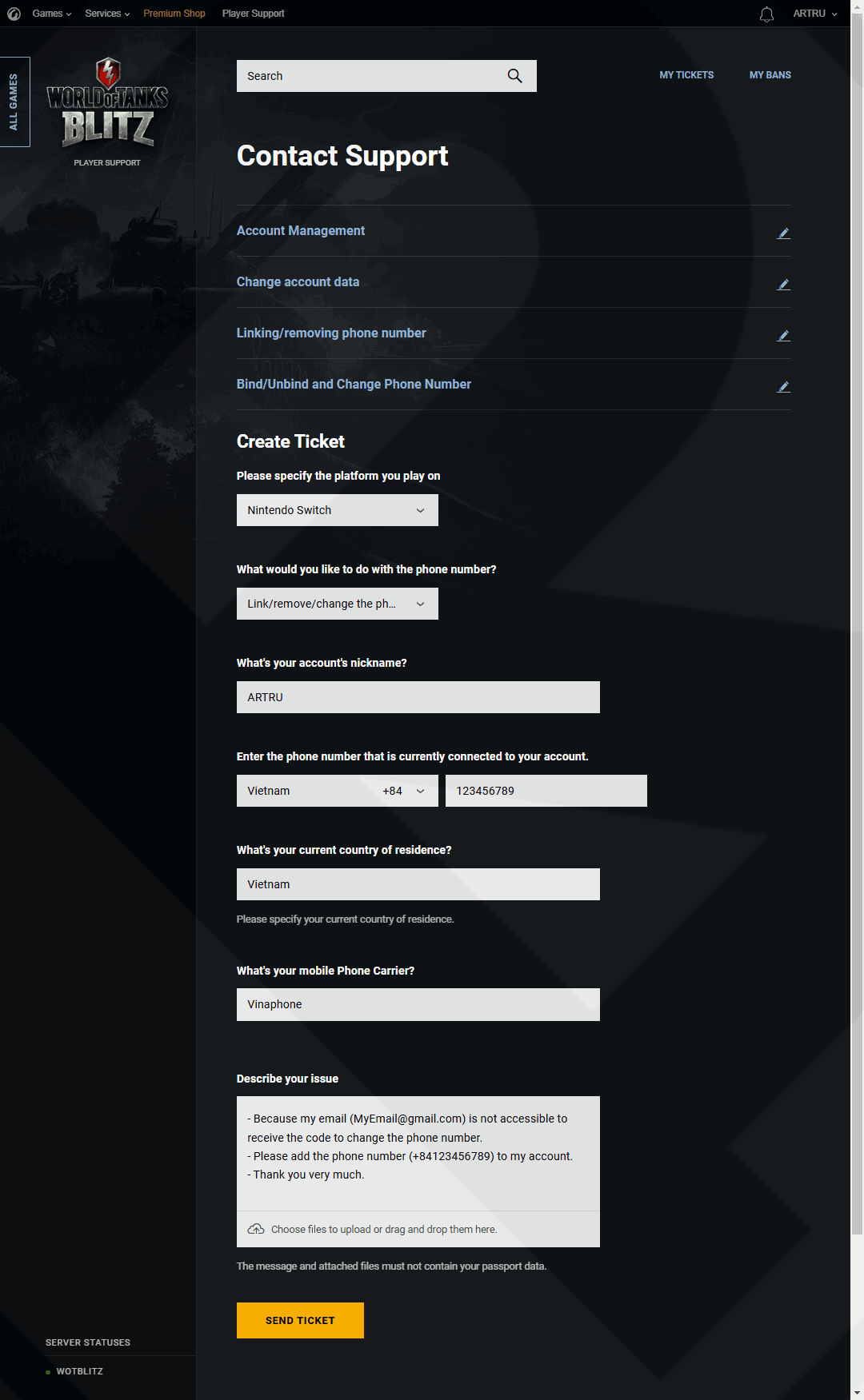Click the Wargaming logo icon in top bar

coord(14,14)
